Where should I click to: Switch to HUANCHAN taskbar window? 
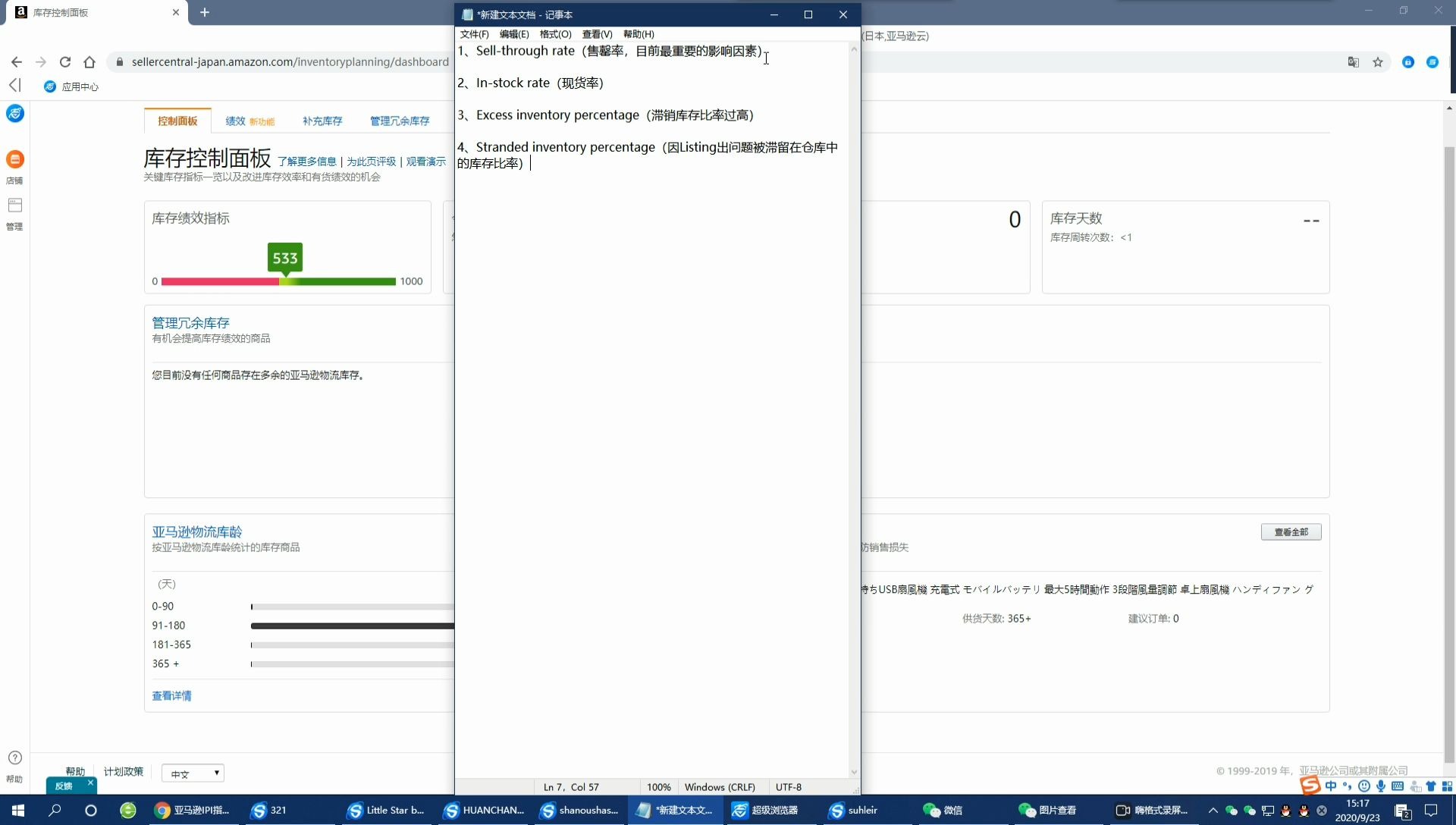pos(483,810)
